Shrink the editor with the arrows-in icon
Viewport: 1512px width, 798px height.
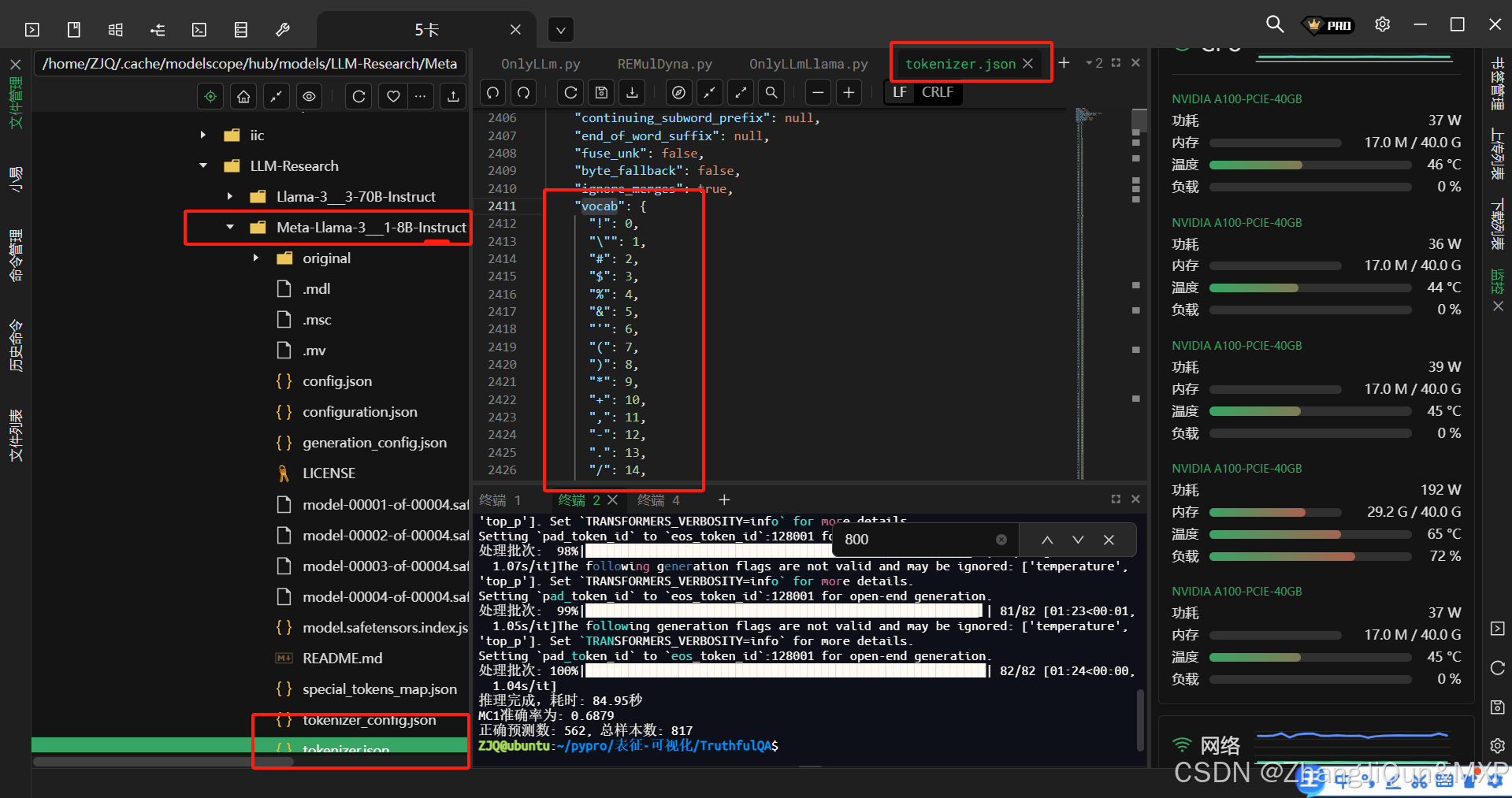tap(710, 92)
